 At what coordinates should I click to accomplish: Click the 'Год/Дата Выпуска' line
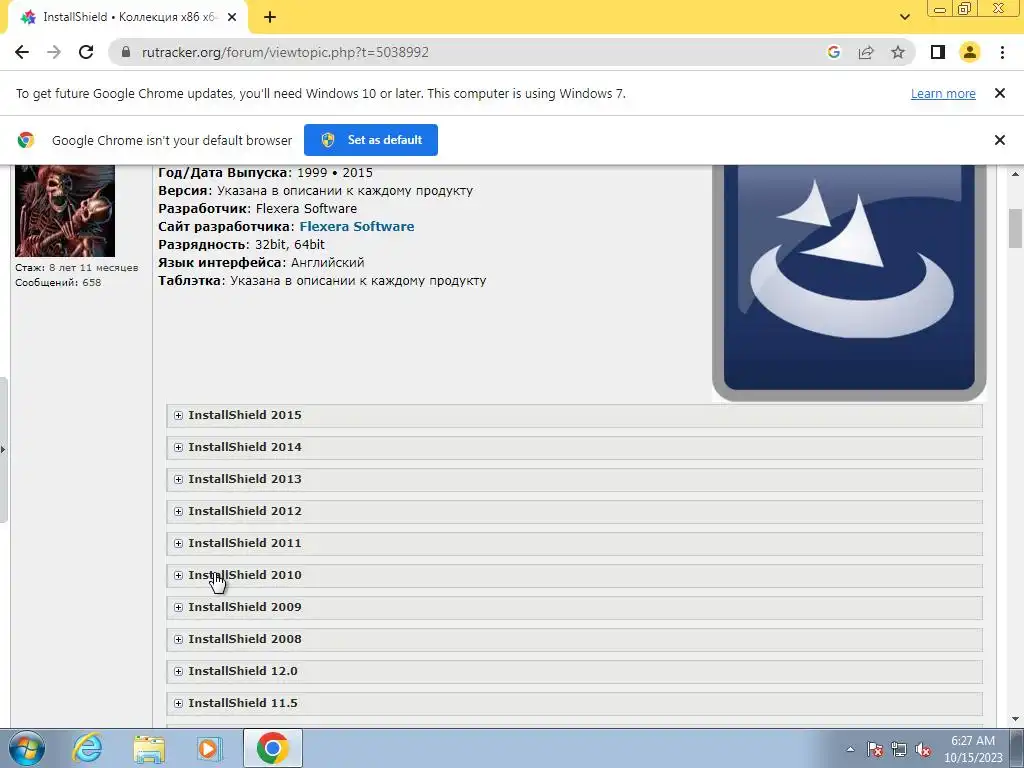point(265,173)
